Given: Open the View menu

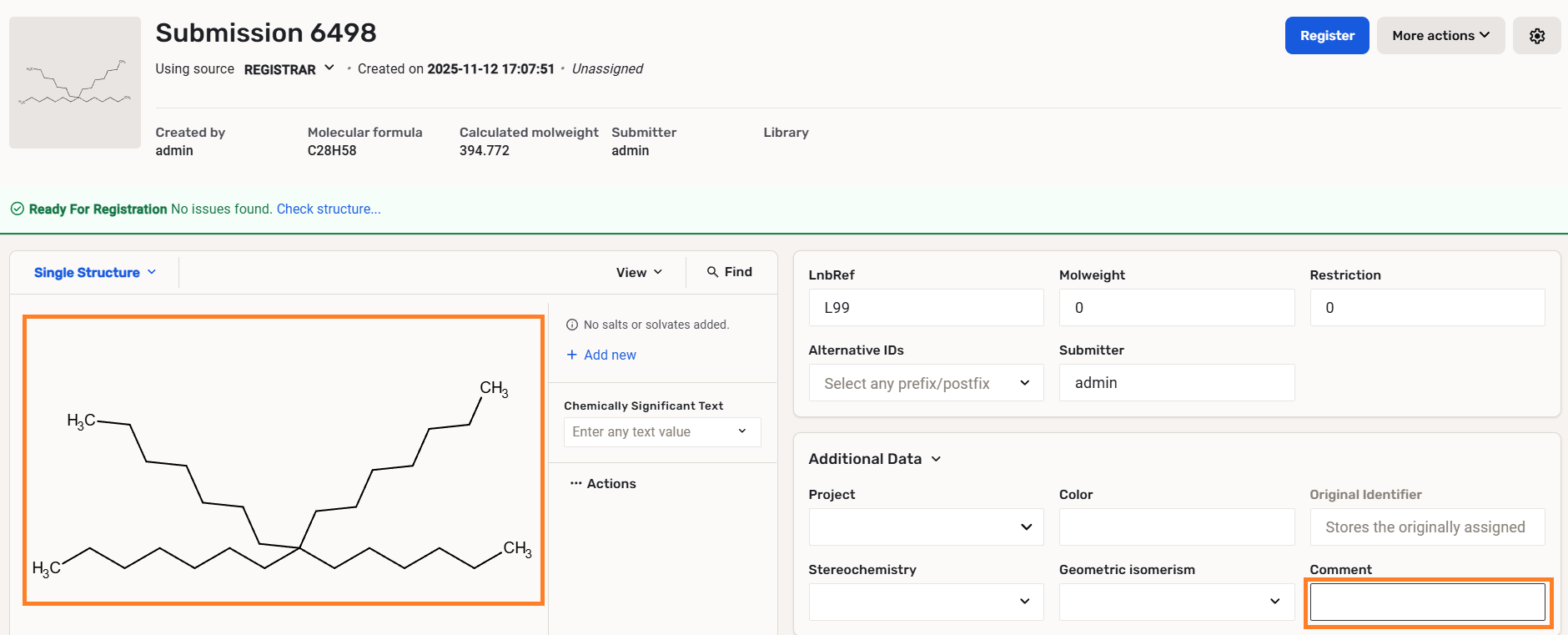Looking at the screenshot, I should point(639,273).
